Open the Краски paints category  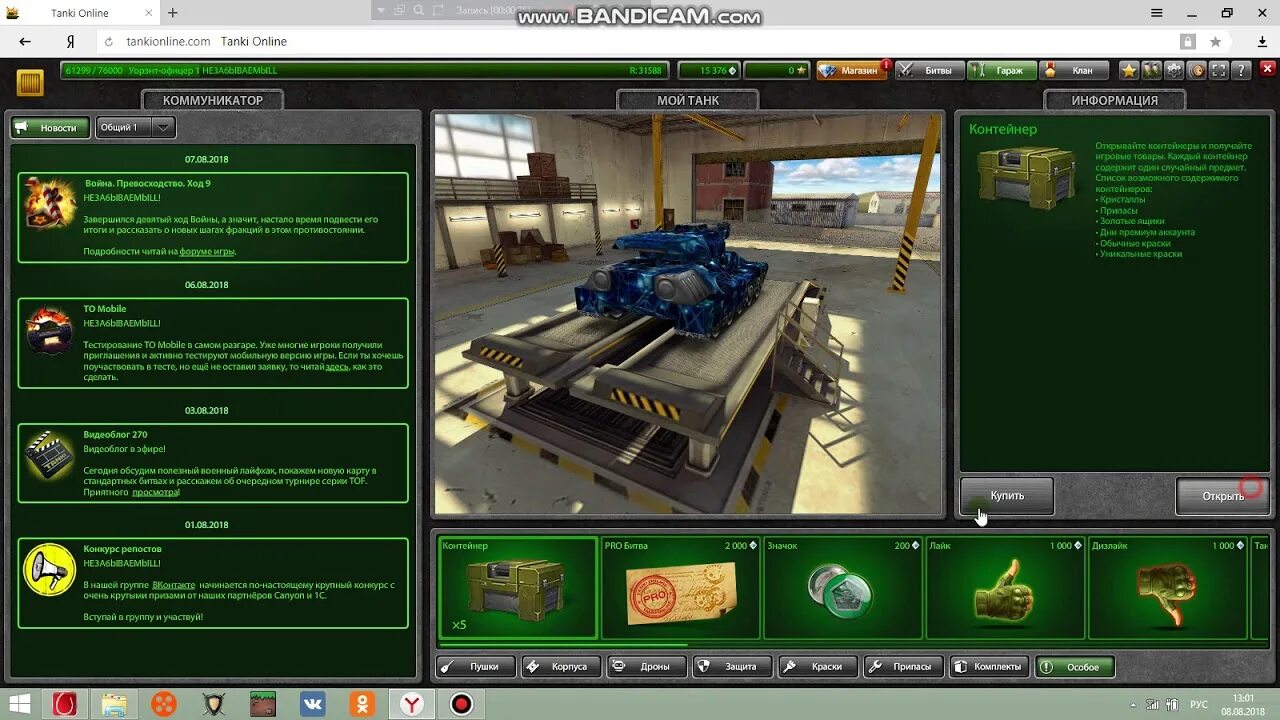tap(818, 666)
